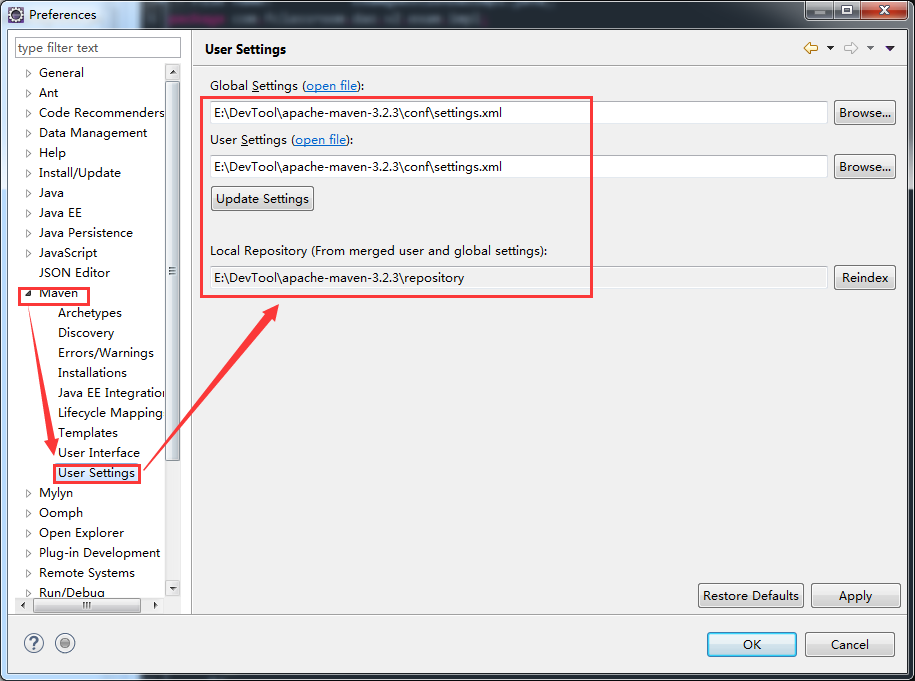Click tree horizontal scrollbar left arrow
The width and height of the screenshot is (915, 681).
23,605
